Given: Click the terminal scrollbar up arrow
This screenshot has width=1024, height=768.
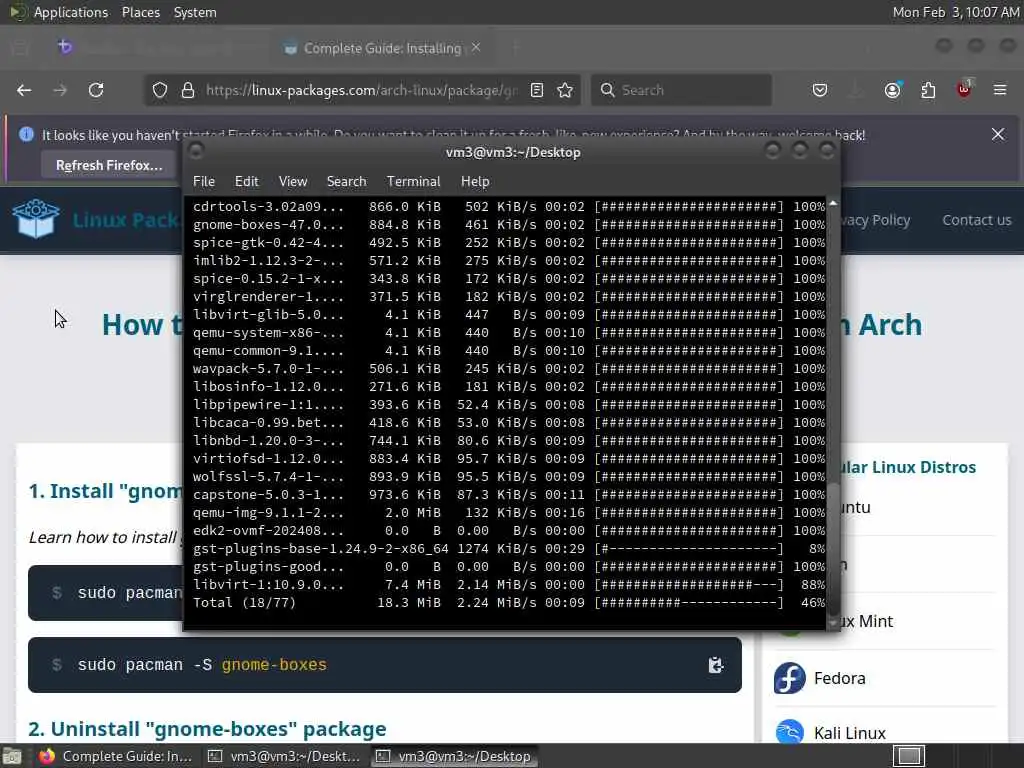Looking at the screenshot, I should pyautogui.click(x=833, y=203).
